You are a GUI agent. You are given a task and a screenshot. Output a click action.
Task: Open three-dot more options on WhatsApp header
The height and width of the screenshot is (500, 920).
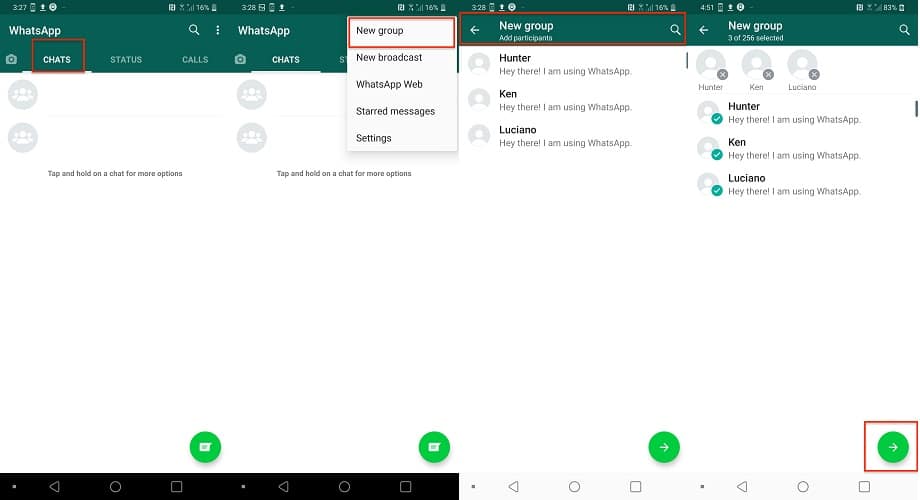(218, 30)
